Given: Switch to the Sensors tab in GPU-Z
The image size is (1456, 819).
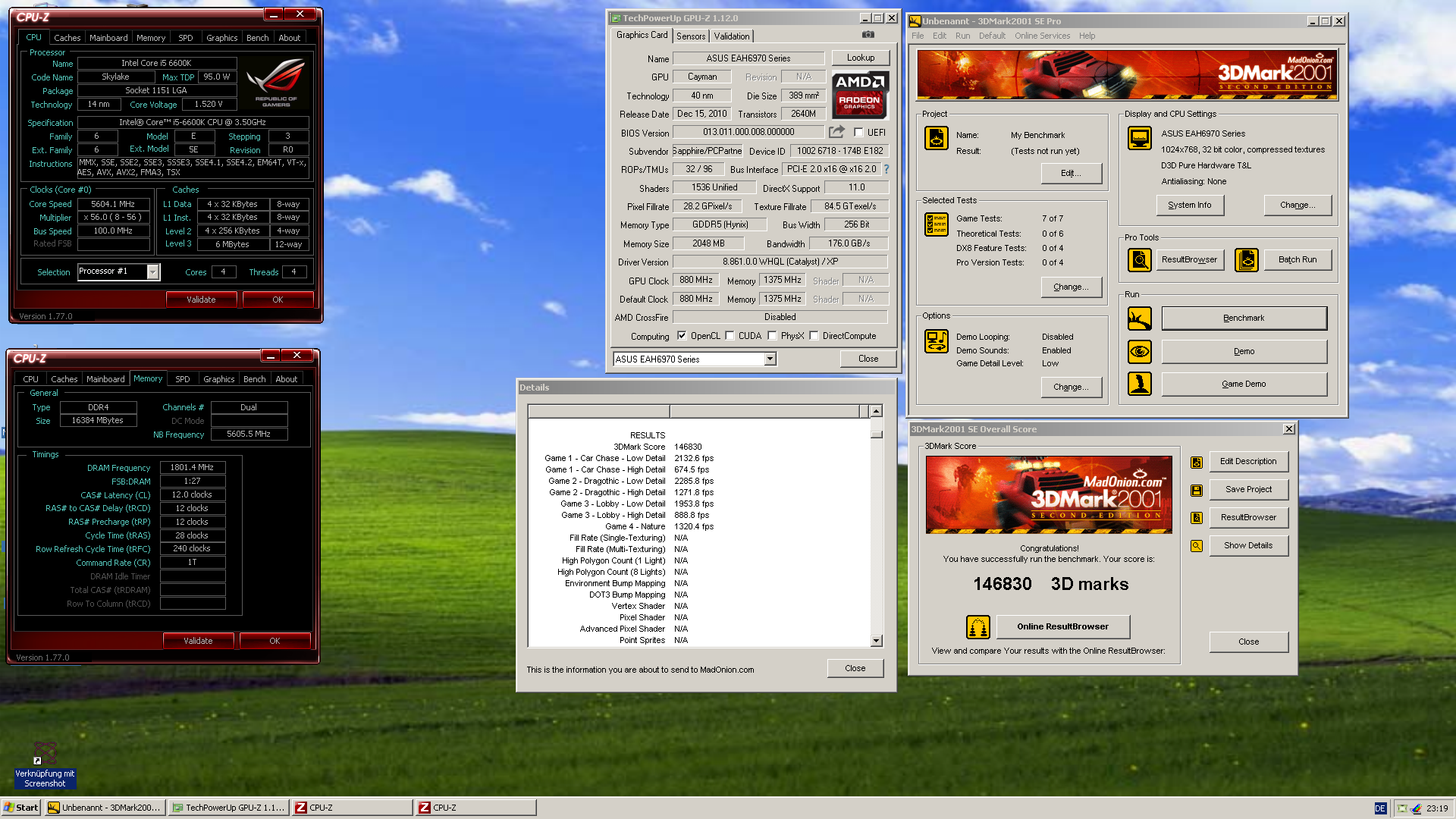Looking at the screenshot, I should coord(691,36).
